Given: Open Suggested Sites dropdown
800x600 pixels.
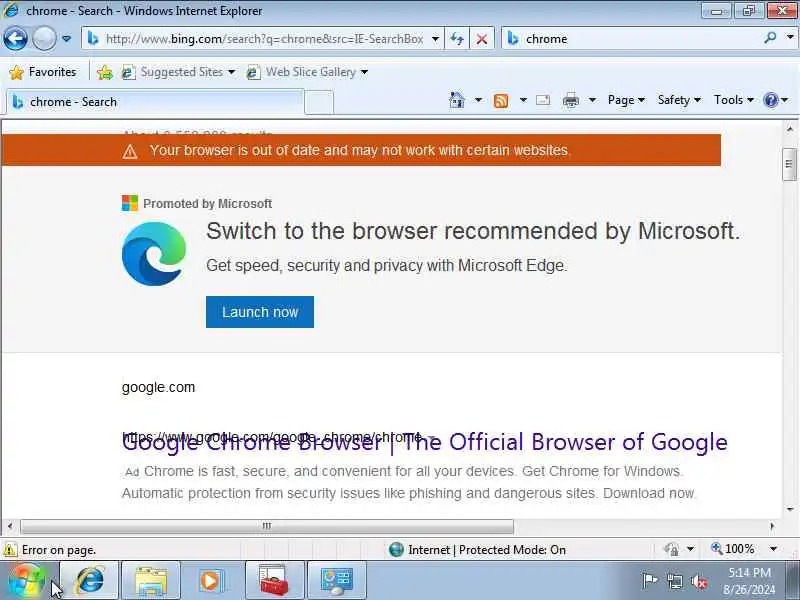Looking at the screenshot, I should (179, 72).
